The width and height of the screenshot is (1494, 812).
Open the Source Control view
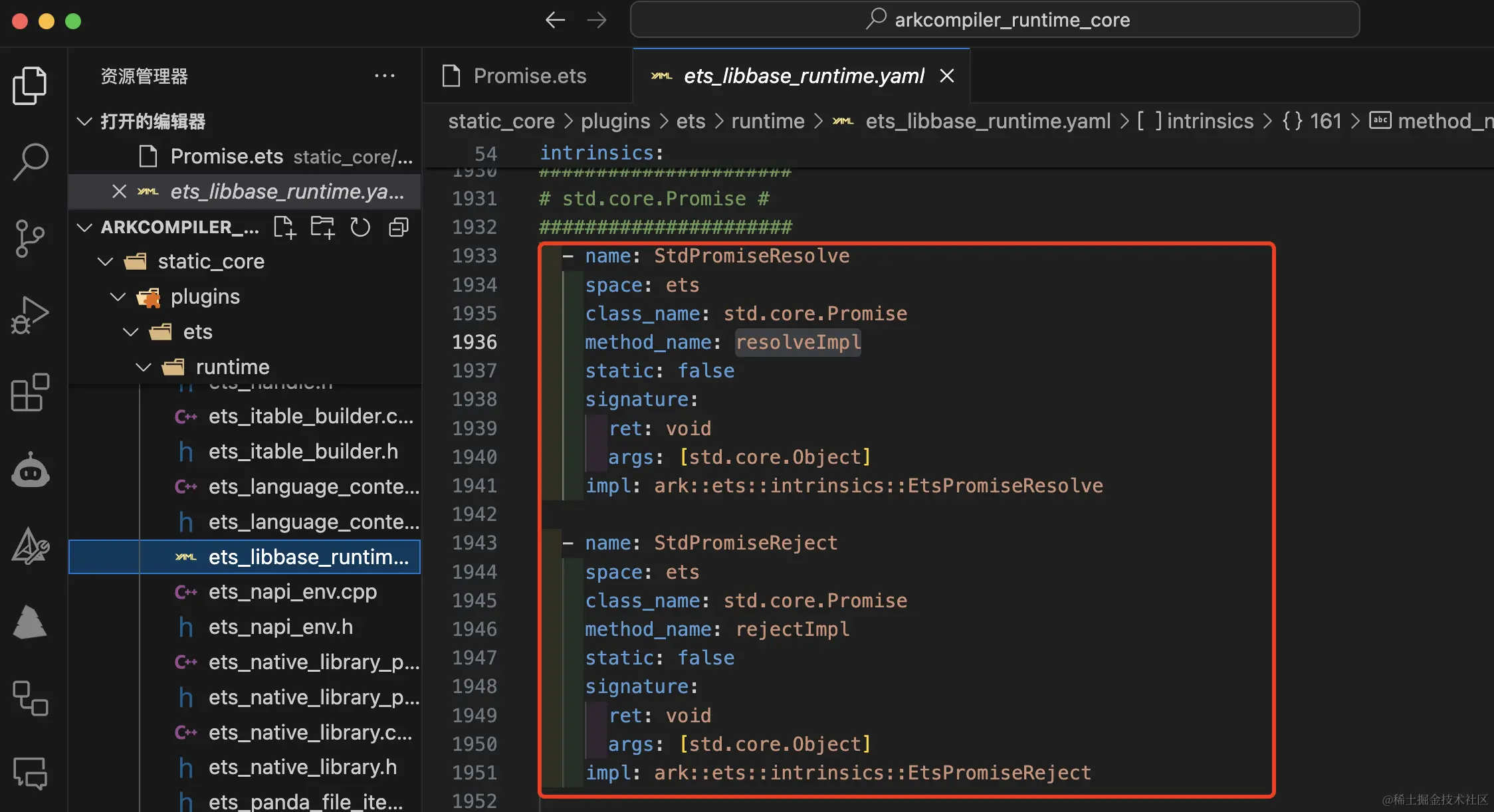30,239
